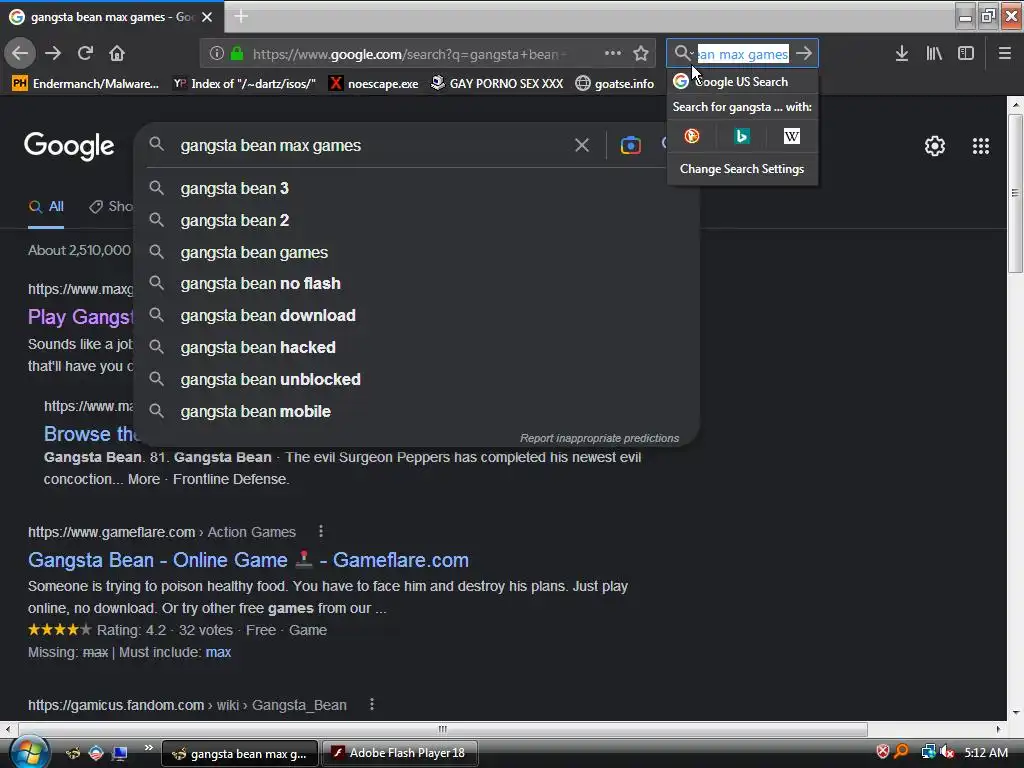1024x768 pixels.
Task: Click Report inappropriate predictions link
Action: (600, 438)
